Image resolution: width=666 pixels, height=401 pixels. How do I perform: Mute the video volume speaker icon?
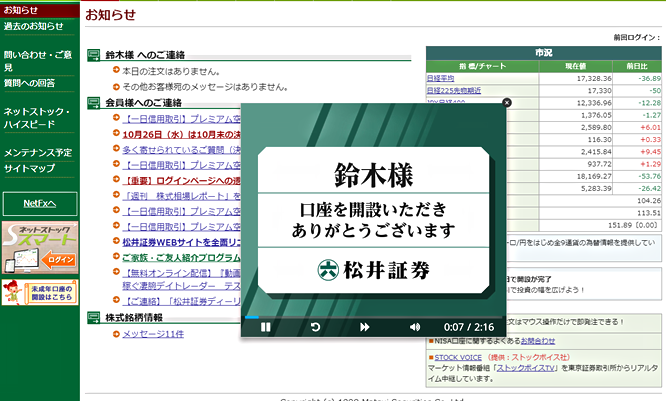[x=415, y=327]
